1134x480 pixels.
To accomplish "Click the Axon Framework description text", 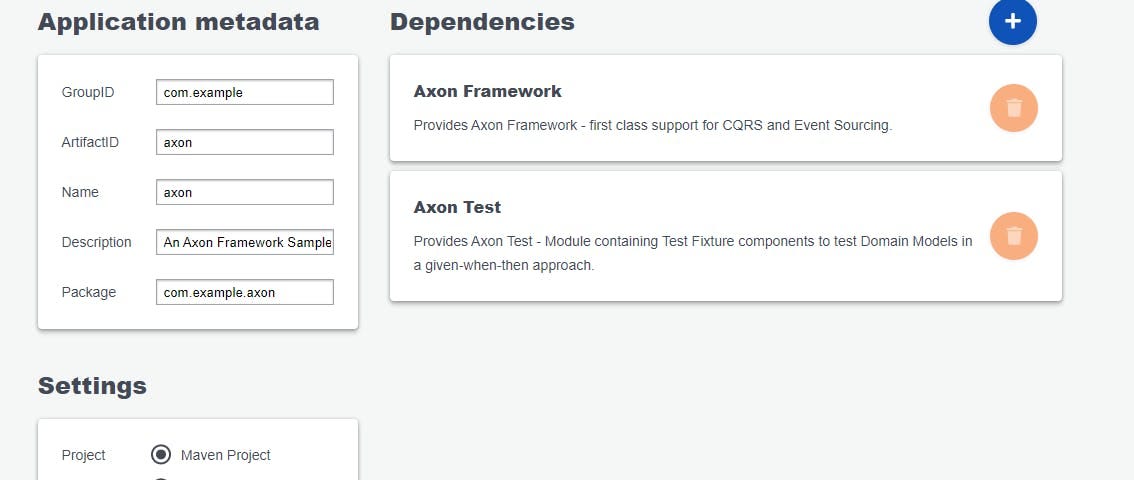I will tap(652, 126).
